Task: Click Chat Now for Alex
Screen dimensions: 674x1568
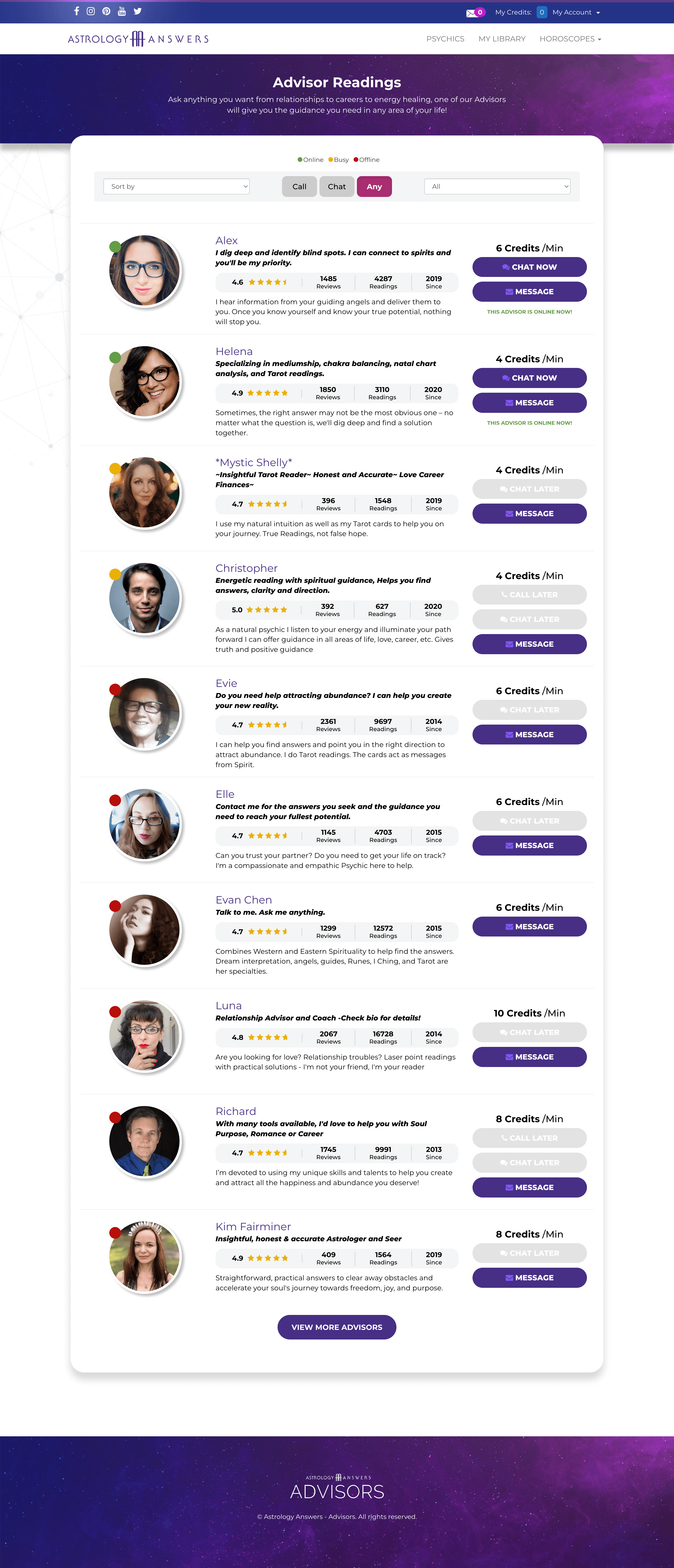Action: (x=529, y=267)
